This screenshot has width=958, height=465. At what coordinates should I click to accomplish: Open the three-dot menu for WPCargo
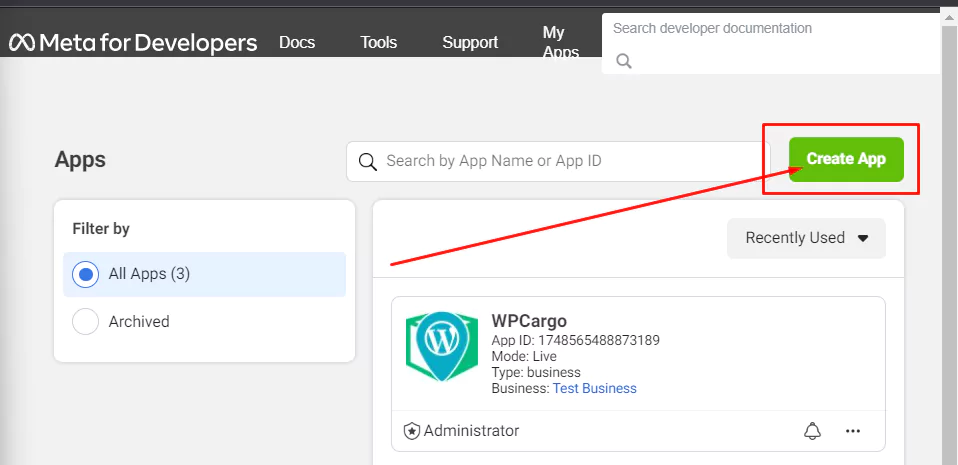[852, 431]
